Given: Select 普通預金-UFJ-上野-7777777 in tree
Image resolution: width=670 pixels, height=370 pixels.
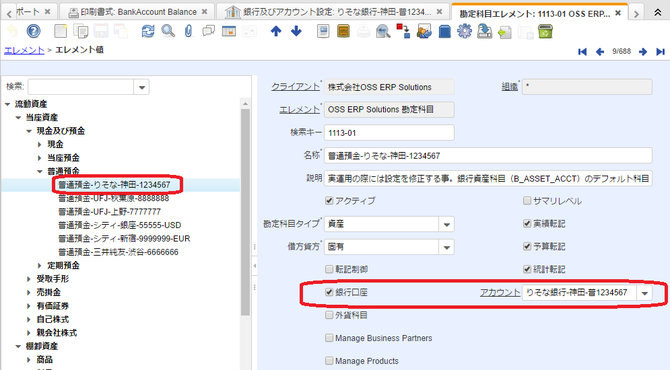Looking at the screenshot, I should 109,211.
